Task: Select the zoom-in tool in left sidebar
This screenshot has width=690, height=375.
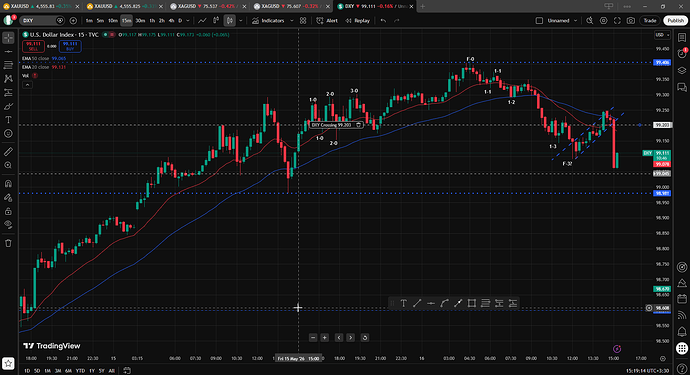Action: pos(8,165)
